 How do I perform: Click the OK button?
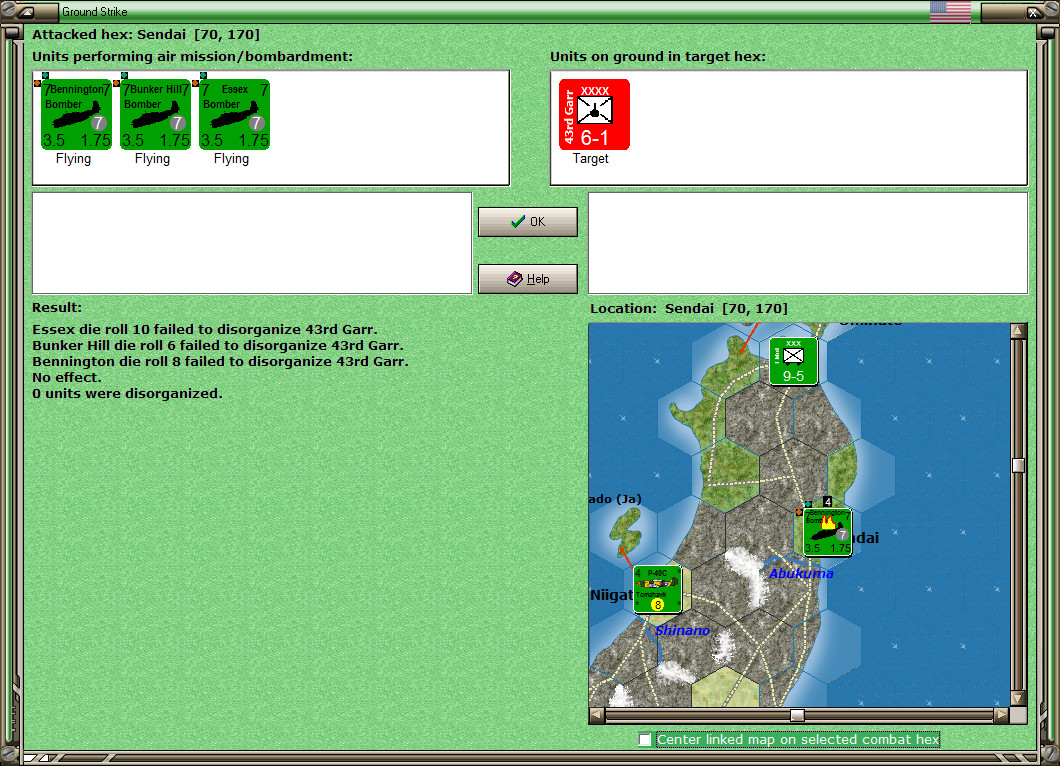528,222
